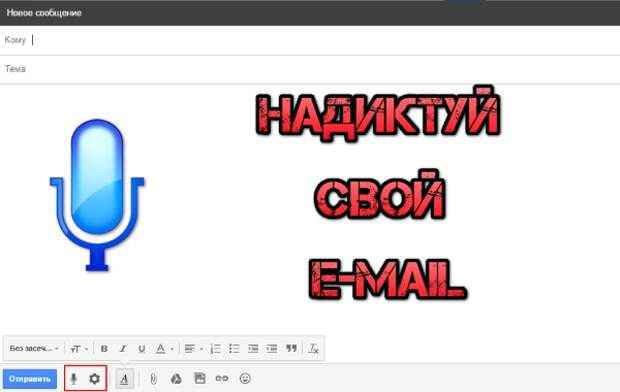The height and width of the screenshot is (392, 620).
Task: Toggle bold formatting
Action: pyautogui.click(x=104, y=349)
